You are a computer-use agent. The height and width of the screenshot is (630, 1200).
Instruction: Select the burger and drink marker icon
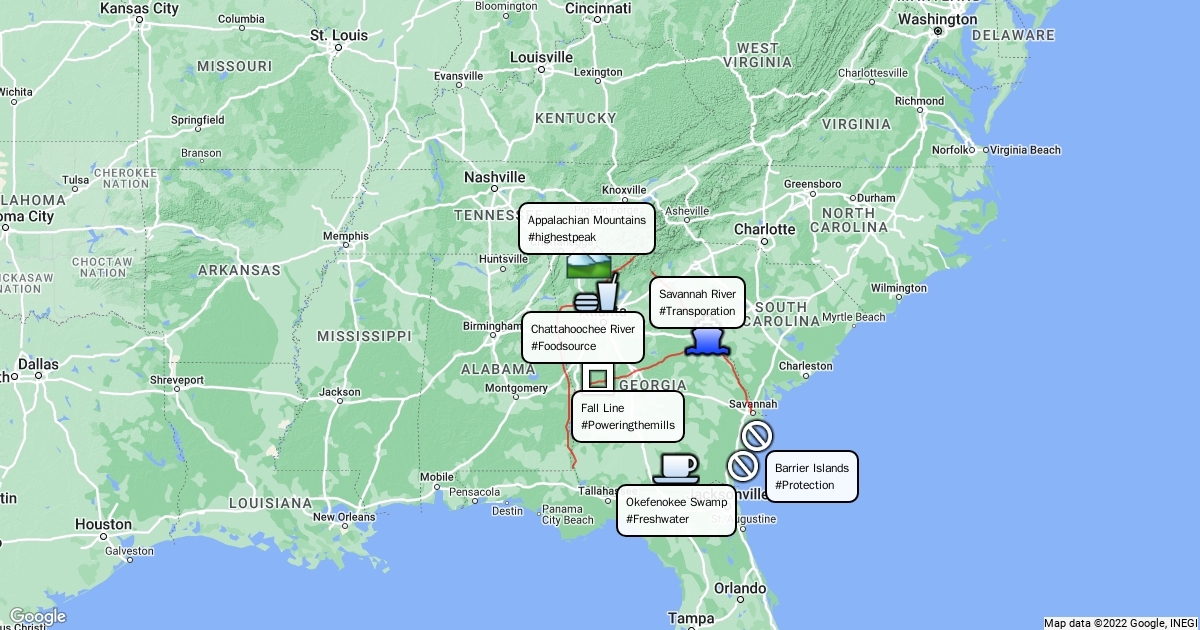[x=597, y=297]
